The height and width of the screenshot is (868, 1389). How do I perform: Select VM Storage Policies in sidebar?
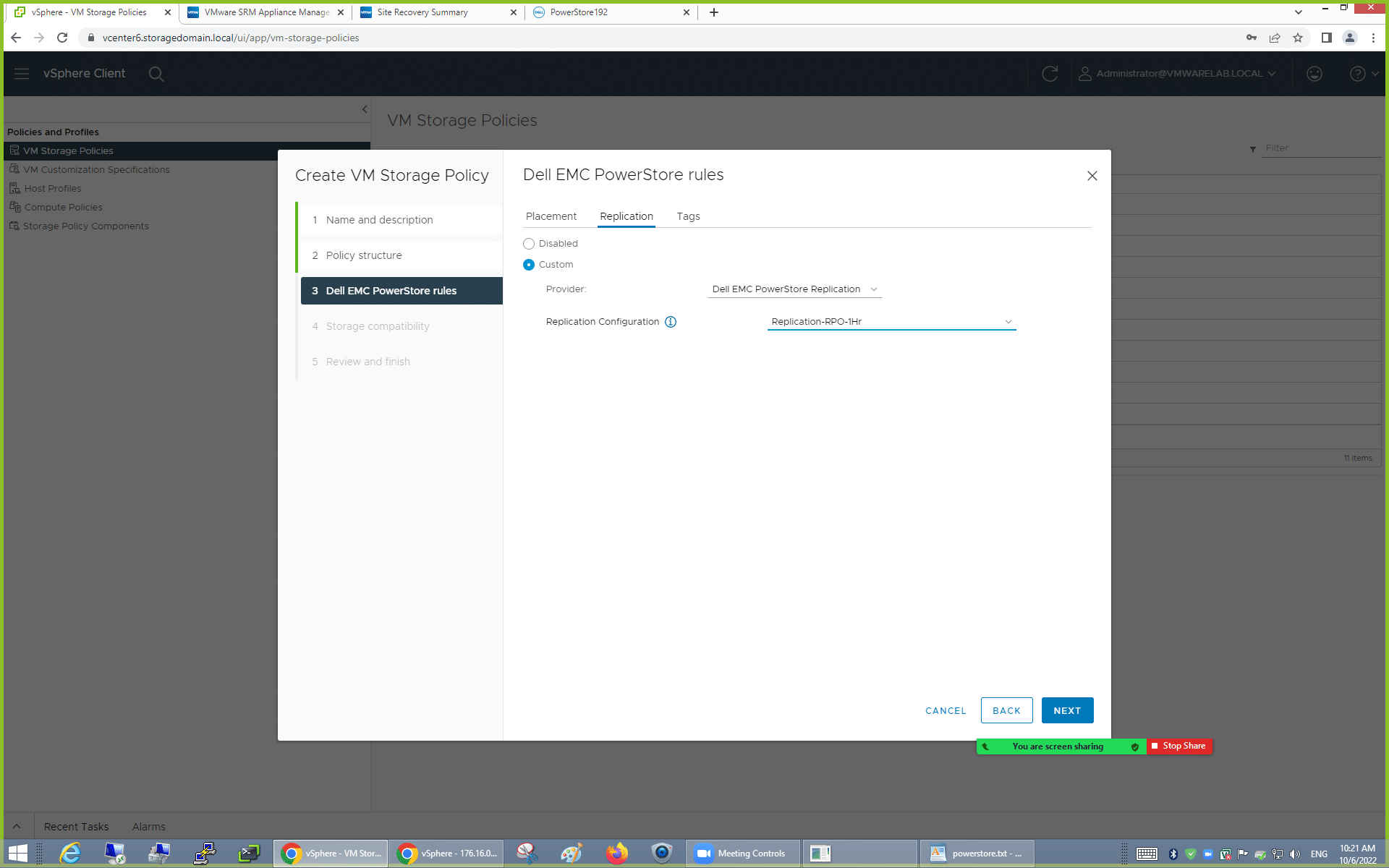(187, 150)
